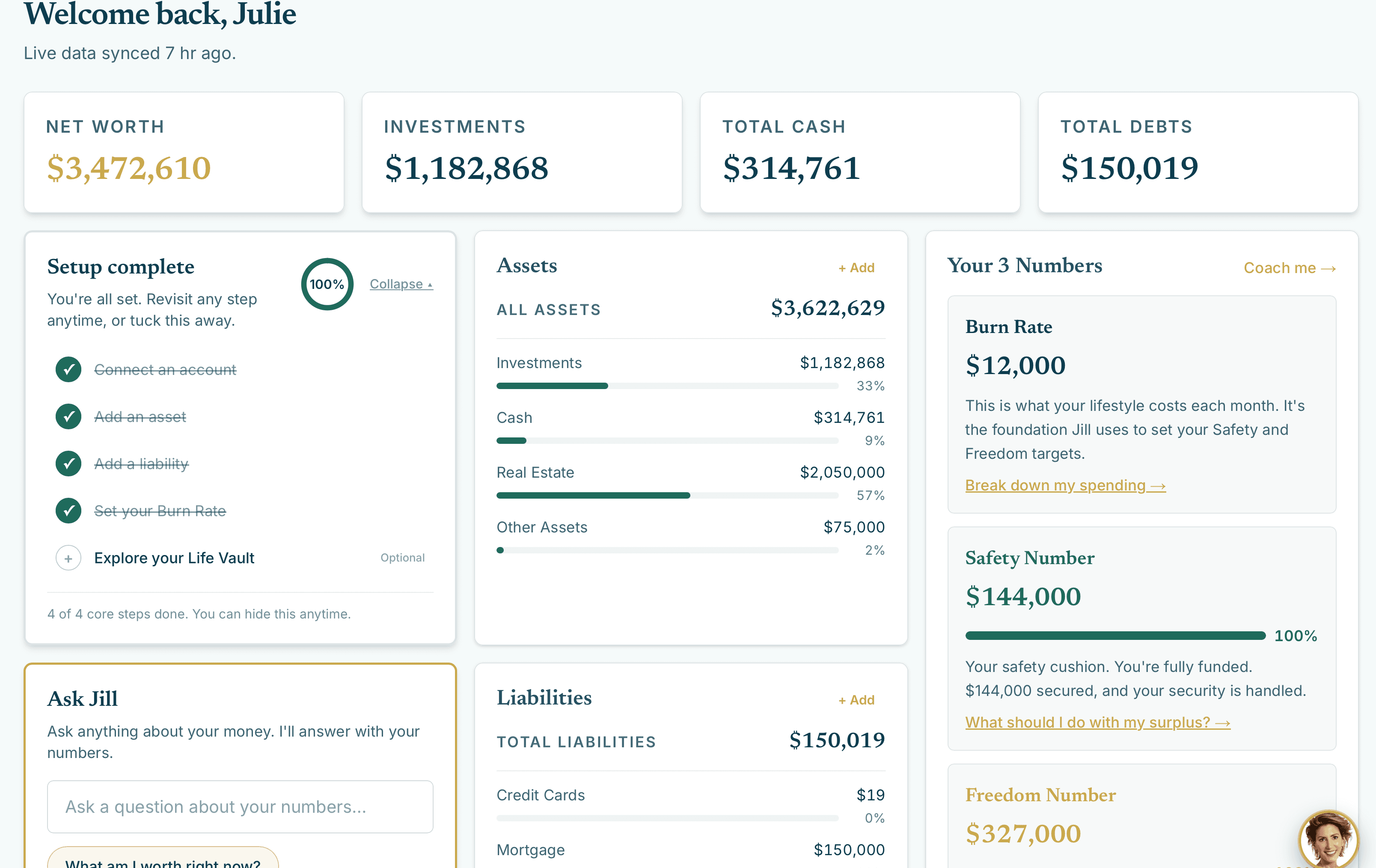
Task: Click the Mortgage liability row label
Action: 530,850
